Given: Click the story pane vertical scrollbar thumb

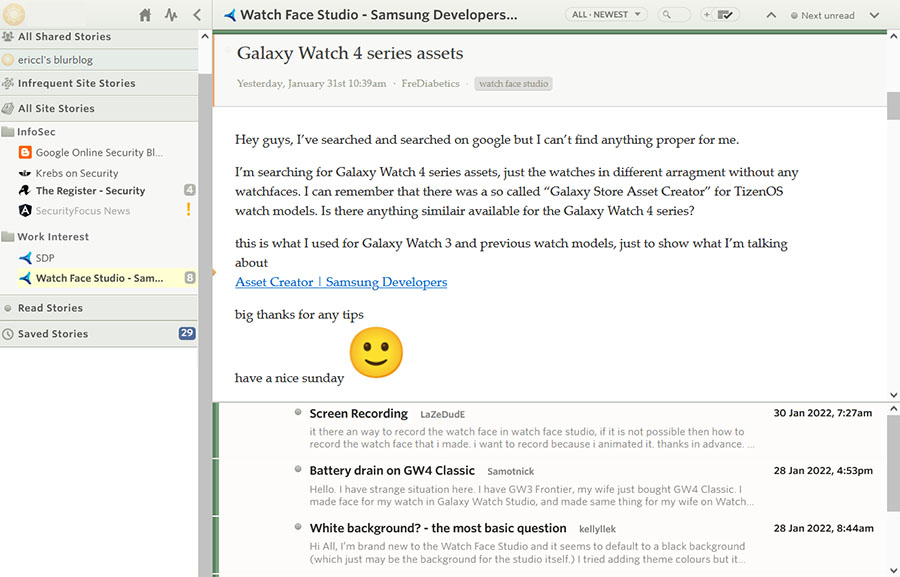Looking at the screenshot, I should click(x=893, y=105).
